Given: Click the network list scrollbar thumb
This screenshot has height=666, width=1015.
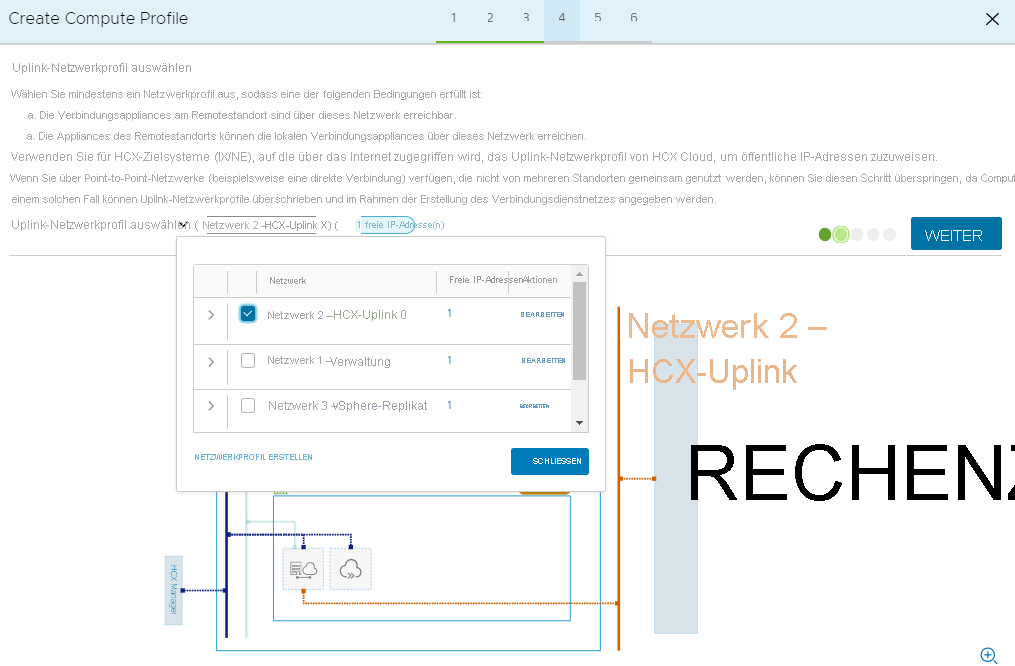Looking at the screenshot, I should click(x=579, y=331).
